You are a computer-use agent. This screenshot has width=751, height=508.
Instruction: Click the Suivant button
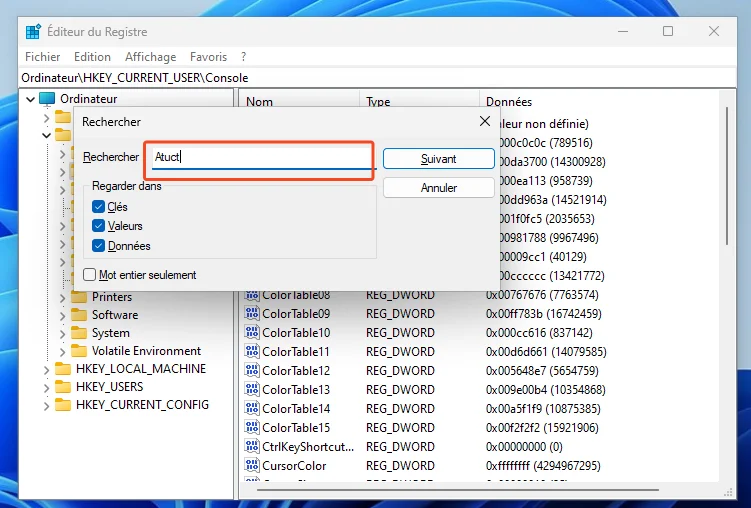point(439,158)
